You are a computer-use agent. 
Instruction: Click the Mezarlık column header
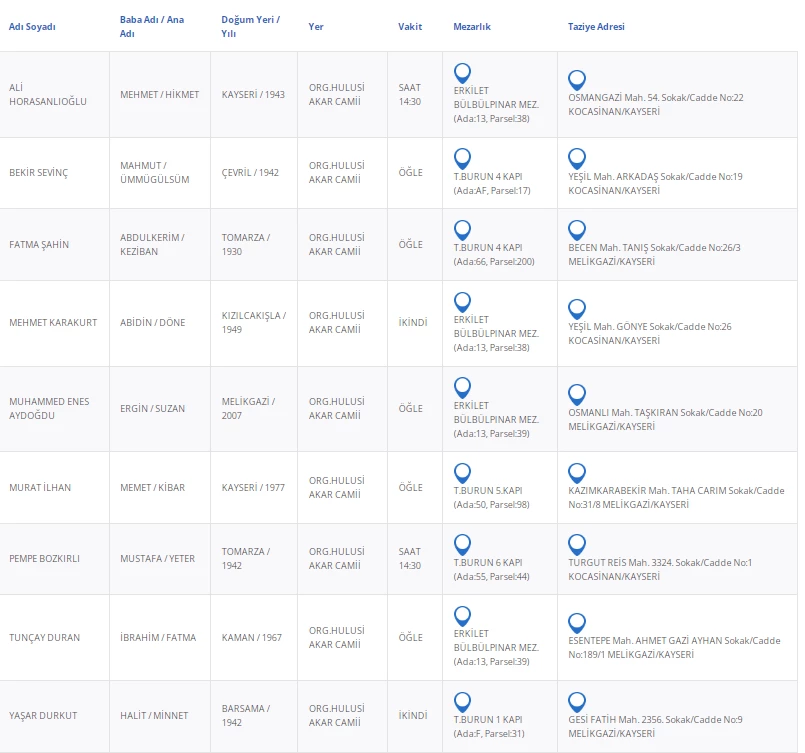(472, 27)
